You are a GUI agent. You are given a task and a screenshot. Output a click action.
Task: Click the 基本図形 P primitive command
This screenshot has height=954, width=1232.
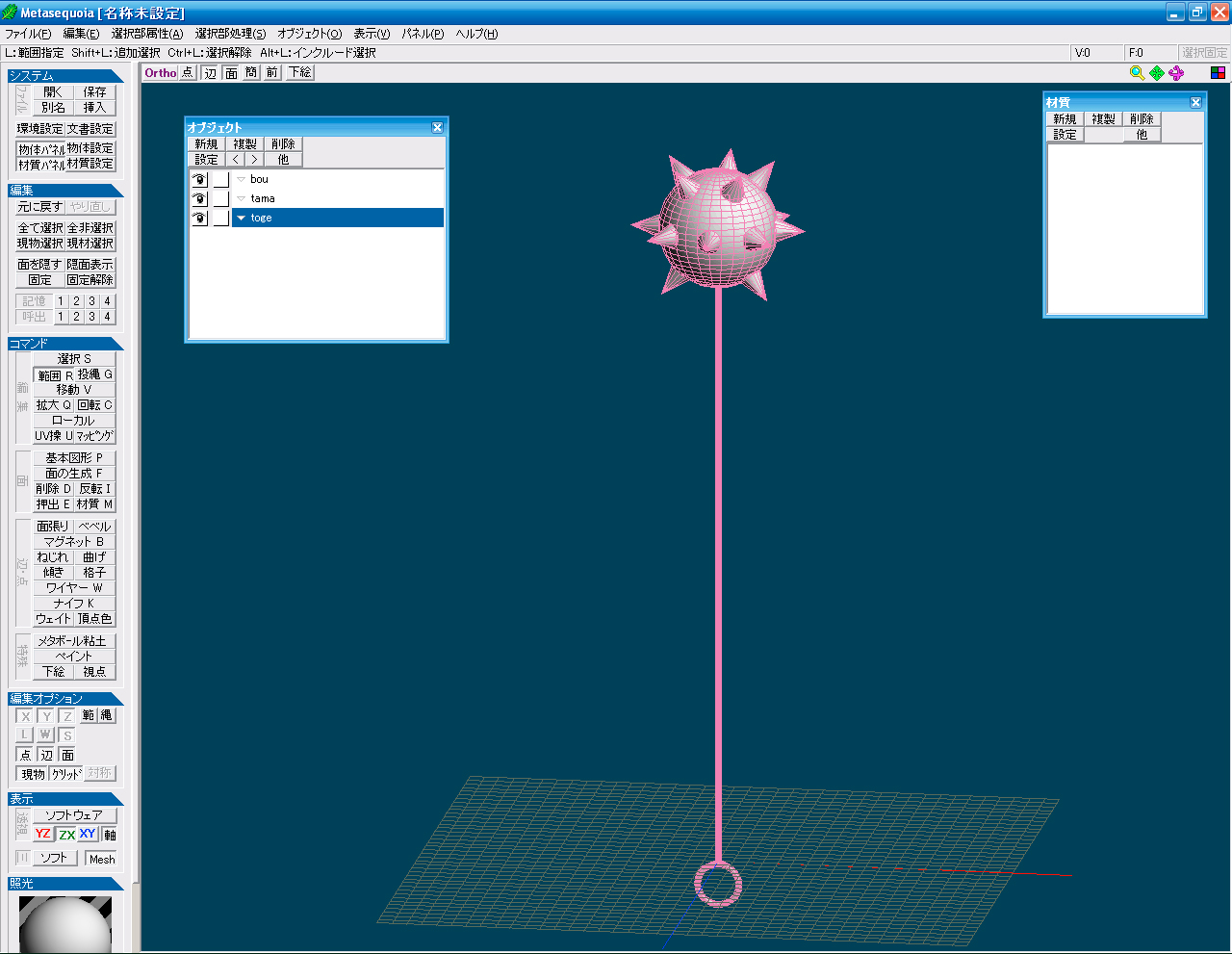pos(73,458)
